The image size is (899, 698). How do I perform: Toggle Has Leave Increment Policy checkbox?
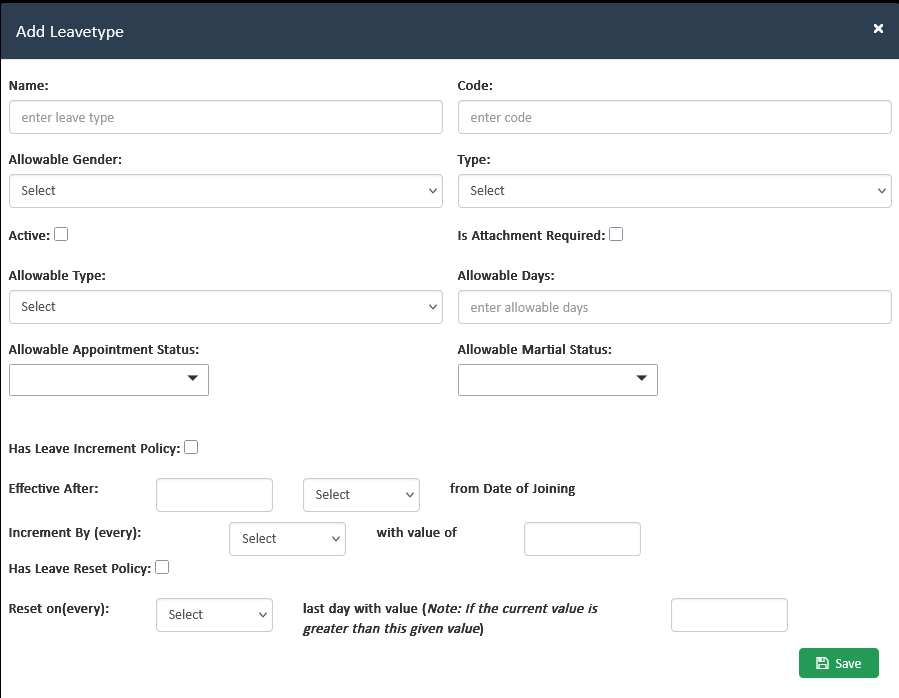tap(191, 447)
